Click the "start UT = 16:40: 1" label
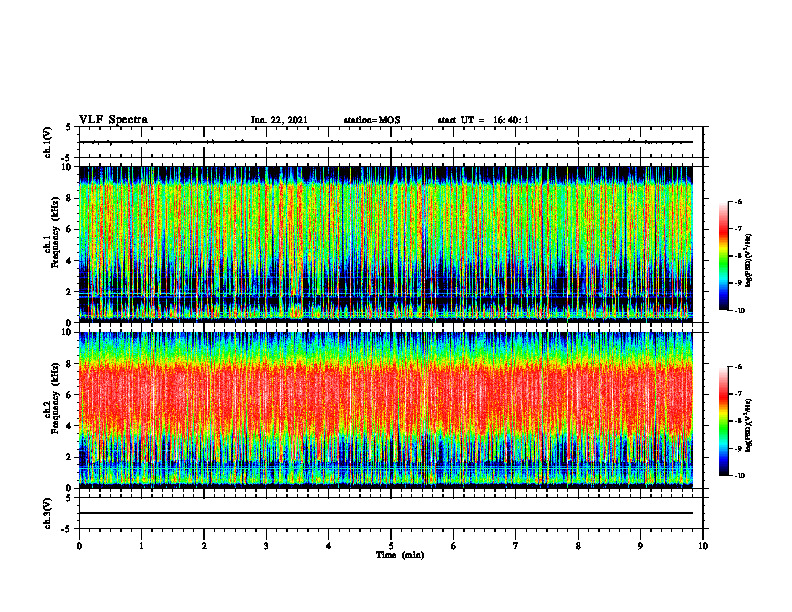Viewport: 792px width, 612px height. [483, 120]
